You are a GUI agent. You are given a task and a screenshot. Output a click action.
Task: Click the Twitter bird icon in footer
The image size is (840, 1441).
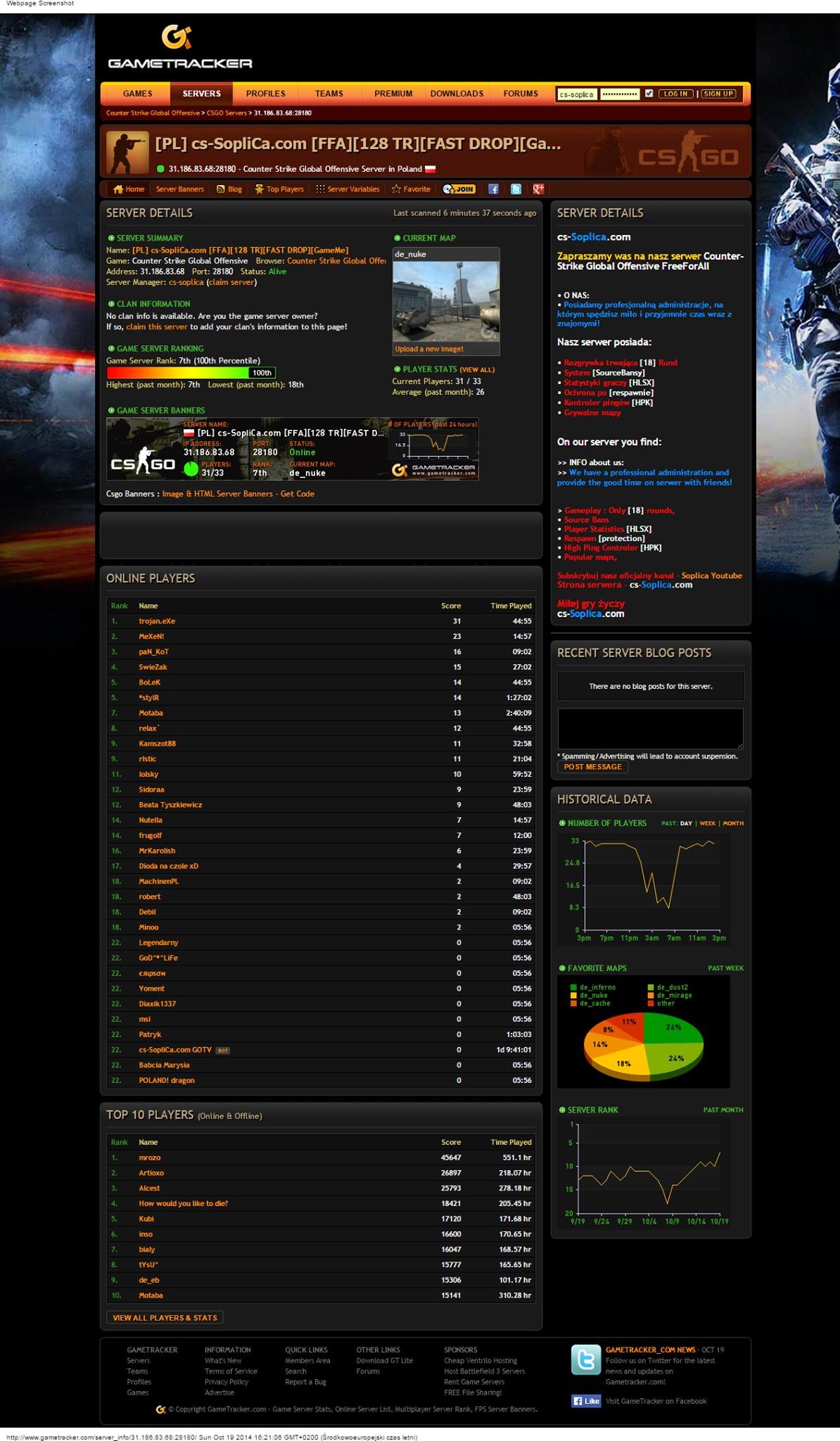tap(585, 1360)
